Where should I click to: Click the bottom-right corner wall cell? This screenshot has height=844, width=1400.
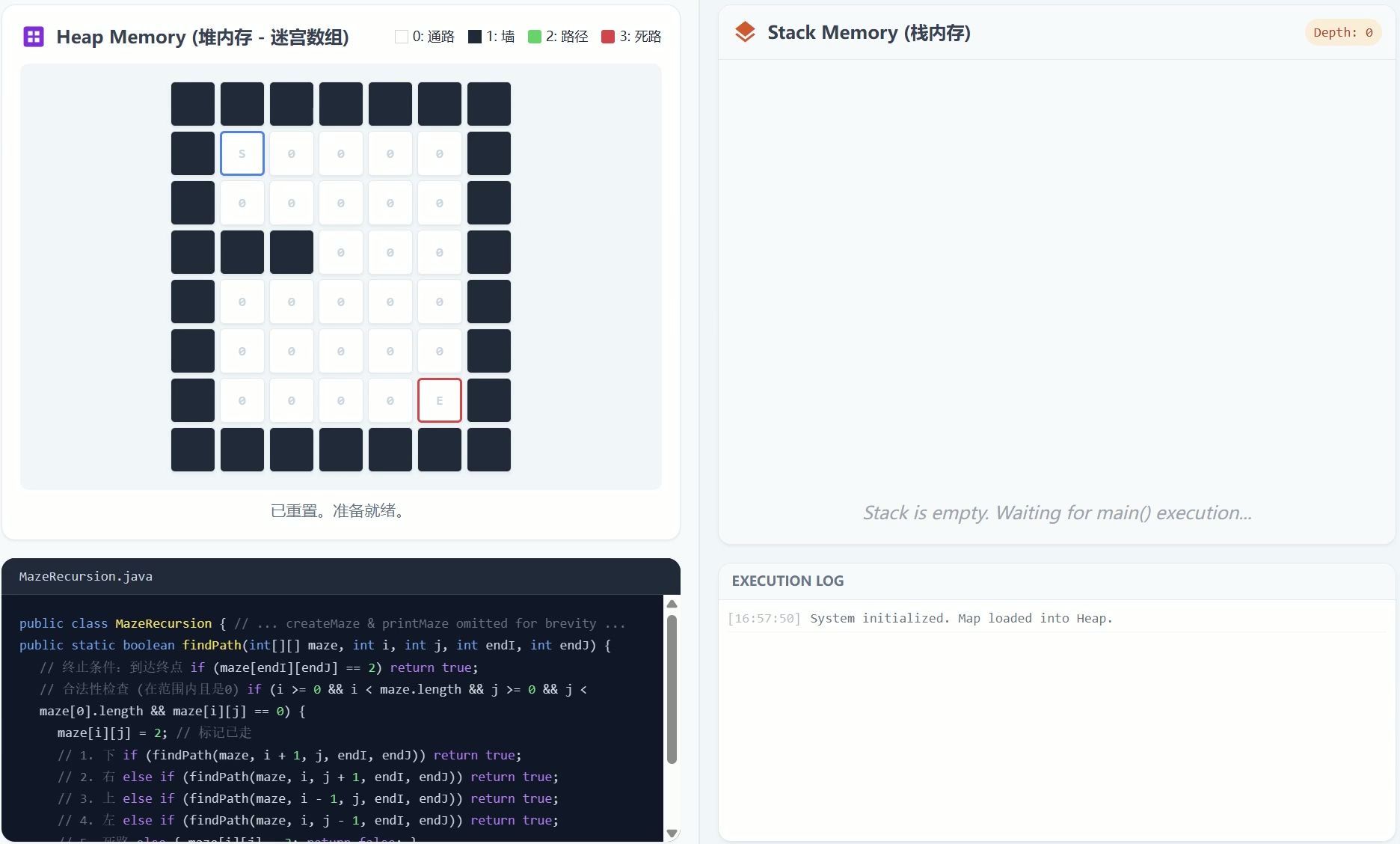point(489,450)
